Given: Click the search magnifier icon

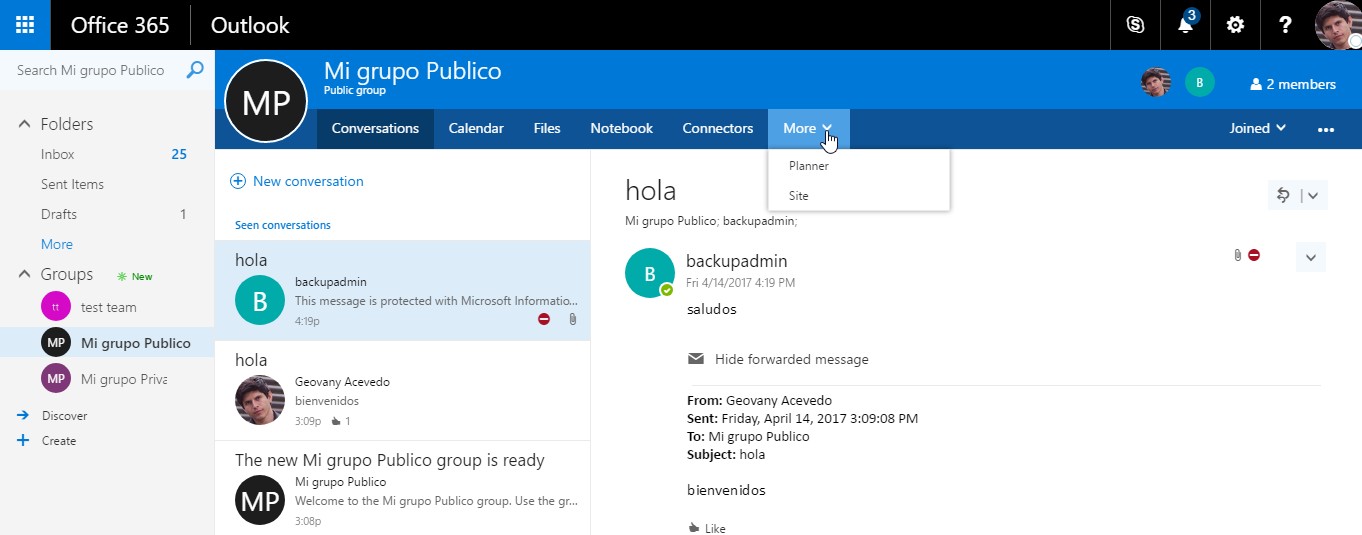Looking at the screenshot, I should [x=195, y=70].
